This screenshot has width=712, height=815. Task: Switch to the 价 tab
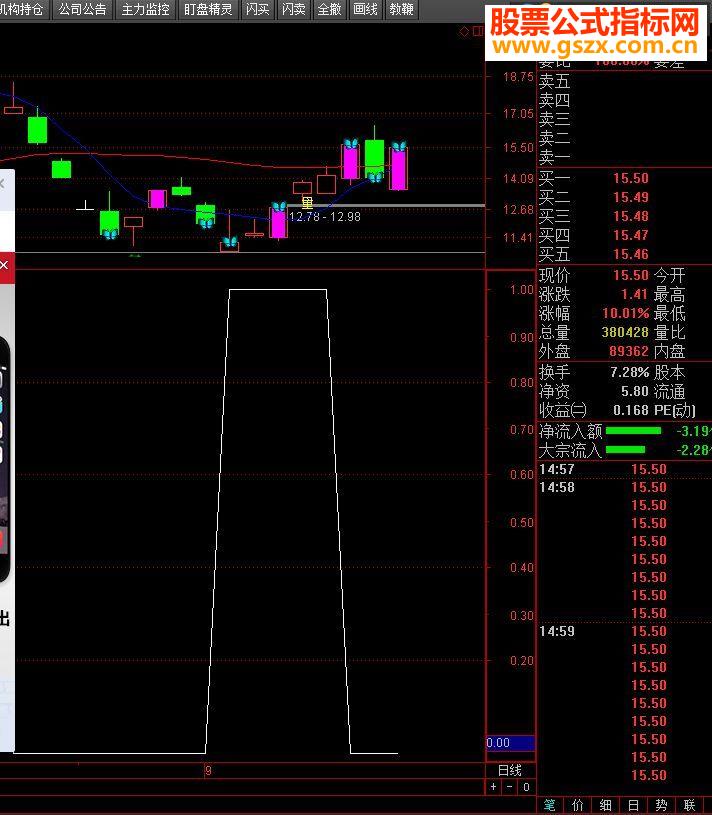578,806
